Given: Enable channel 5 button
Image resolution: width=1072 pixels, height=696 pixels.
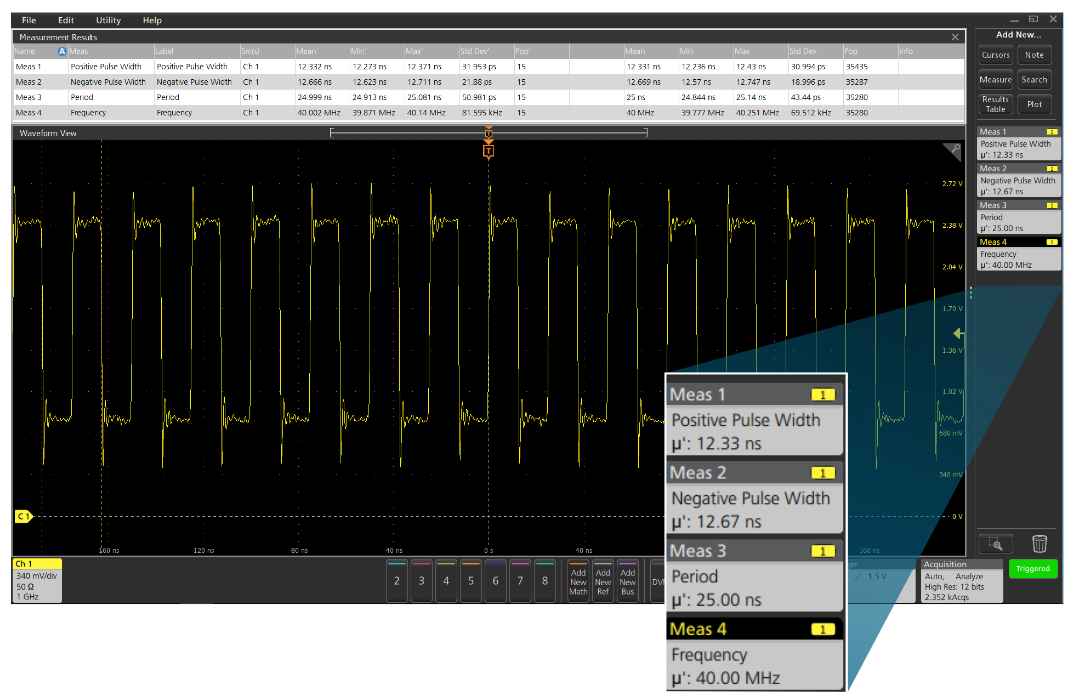Looking at the screenshot, I should (470, 579).
